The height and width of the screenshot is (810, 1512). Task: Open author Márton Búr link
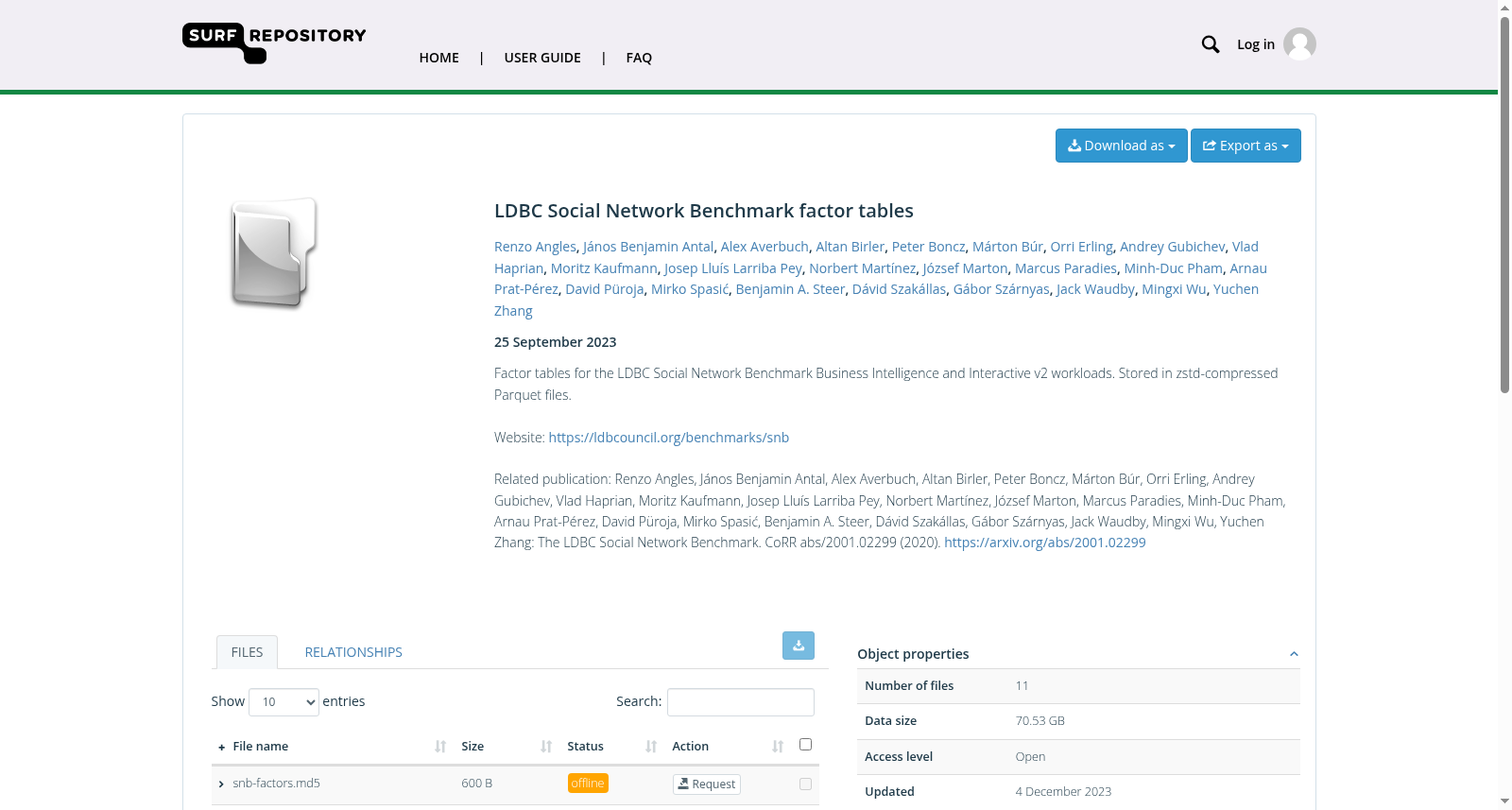(x=1007, y=247)
